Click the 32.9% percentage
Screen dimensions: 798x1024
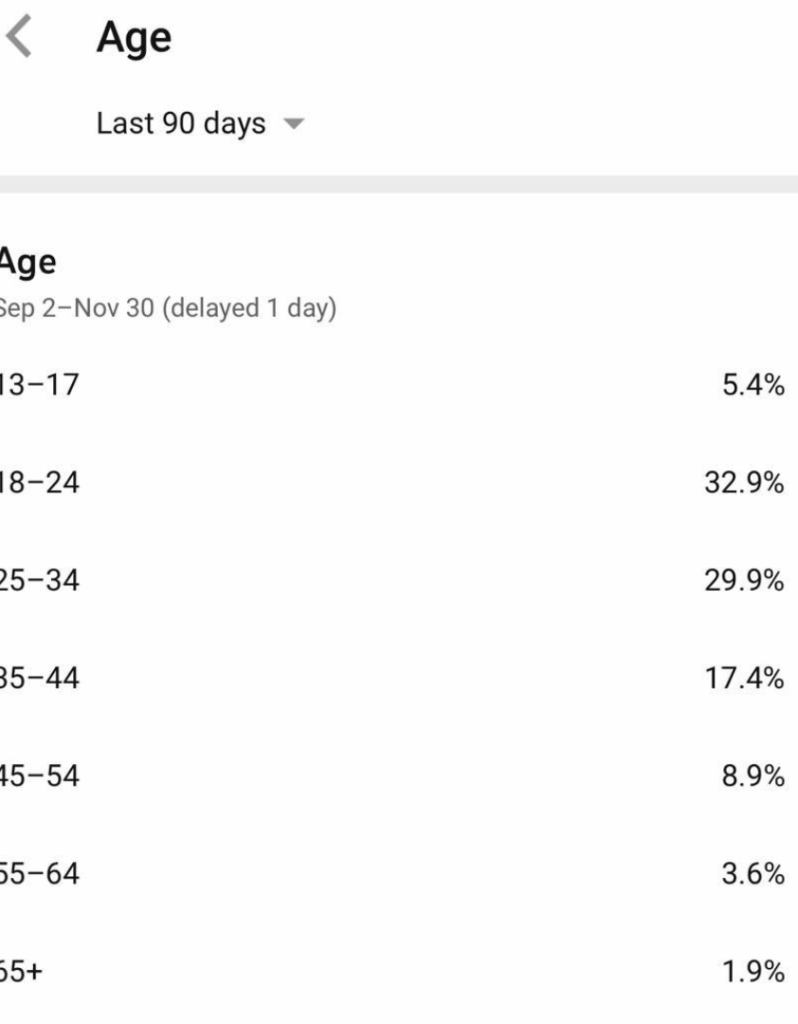(x=744, y=483)
